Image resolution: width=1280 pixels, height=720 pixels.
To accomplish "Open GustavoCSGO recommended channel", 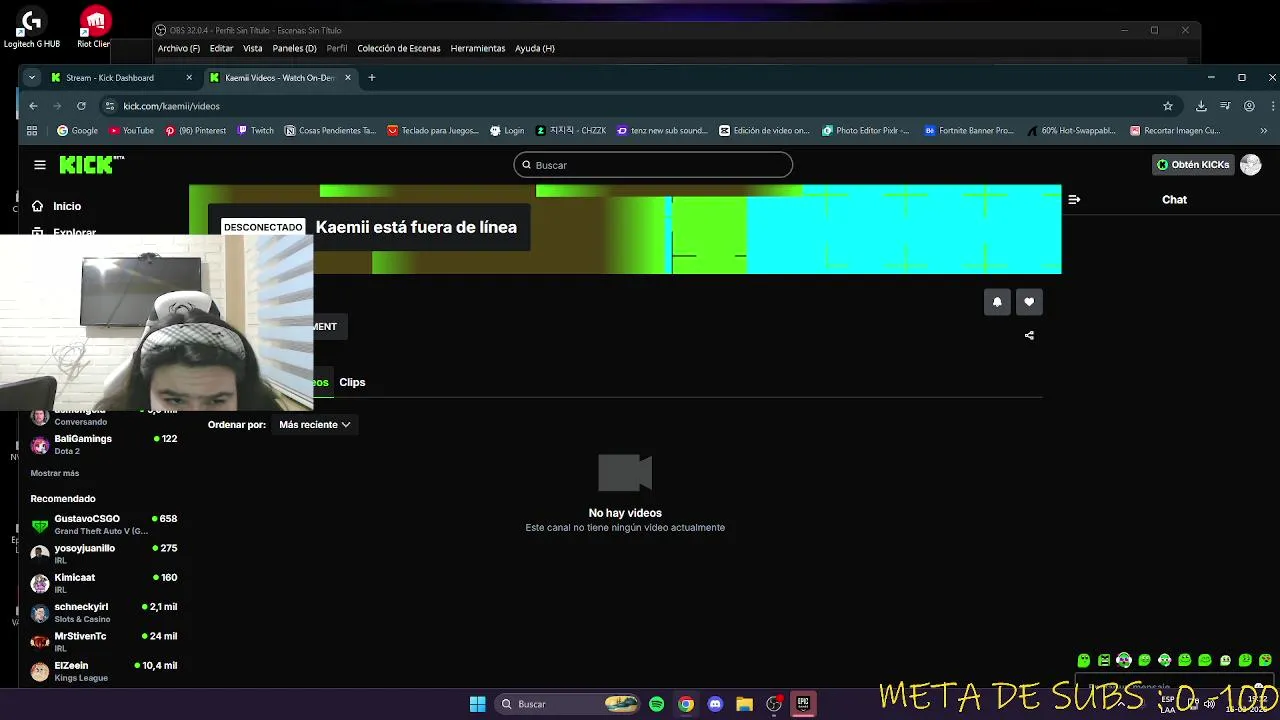I will (x=104, y=524).
